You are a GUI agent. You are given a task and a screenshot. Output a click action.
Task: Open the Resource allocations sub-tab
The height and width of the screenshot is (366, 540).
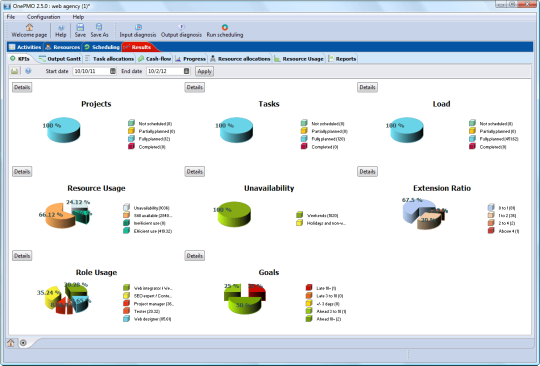[240, 59]
